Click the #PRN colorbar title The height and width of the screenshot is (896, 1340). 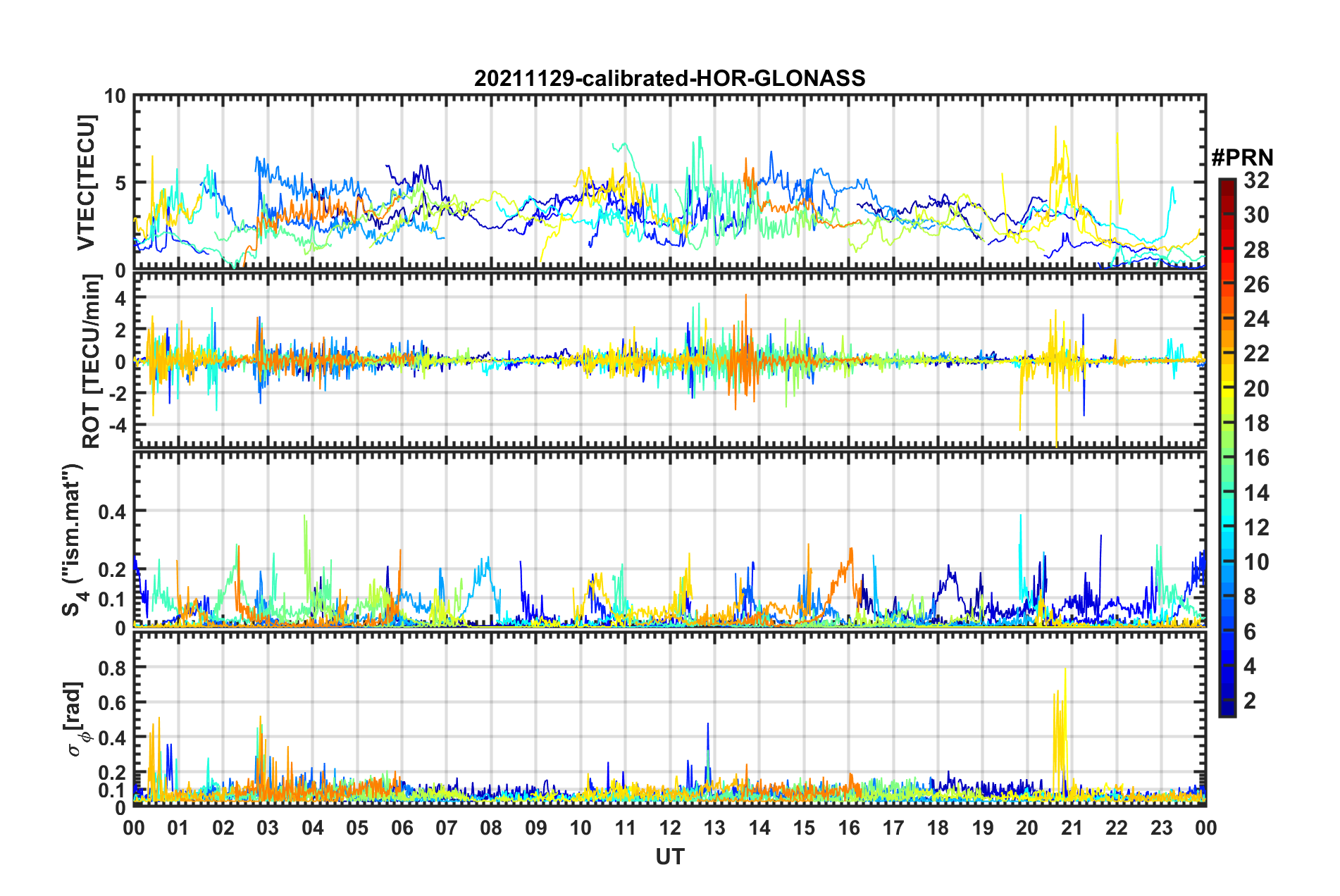[1242, 157]
